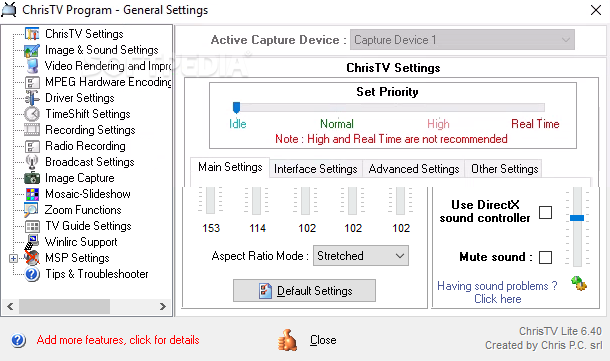610x361 pixels.
Task: Open the Active Capture Device dropdown
Action: click(x=462, y=40)
